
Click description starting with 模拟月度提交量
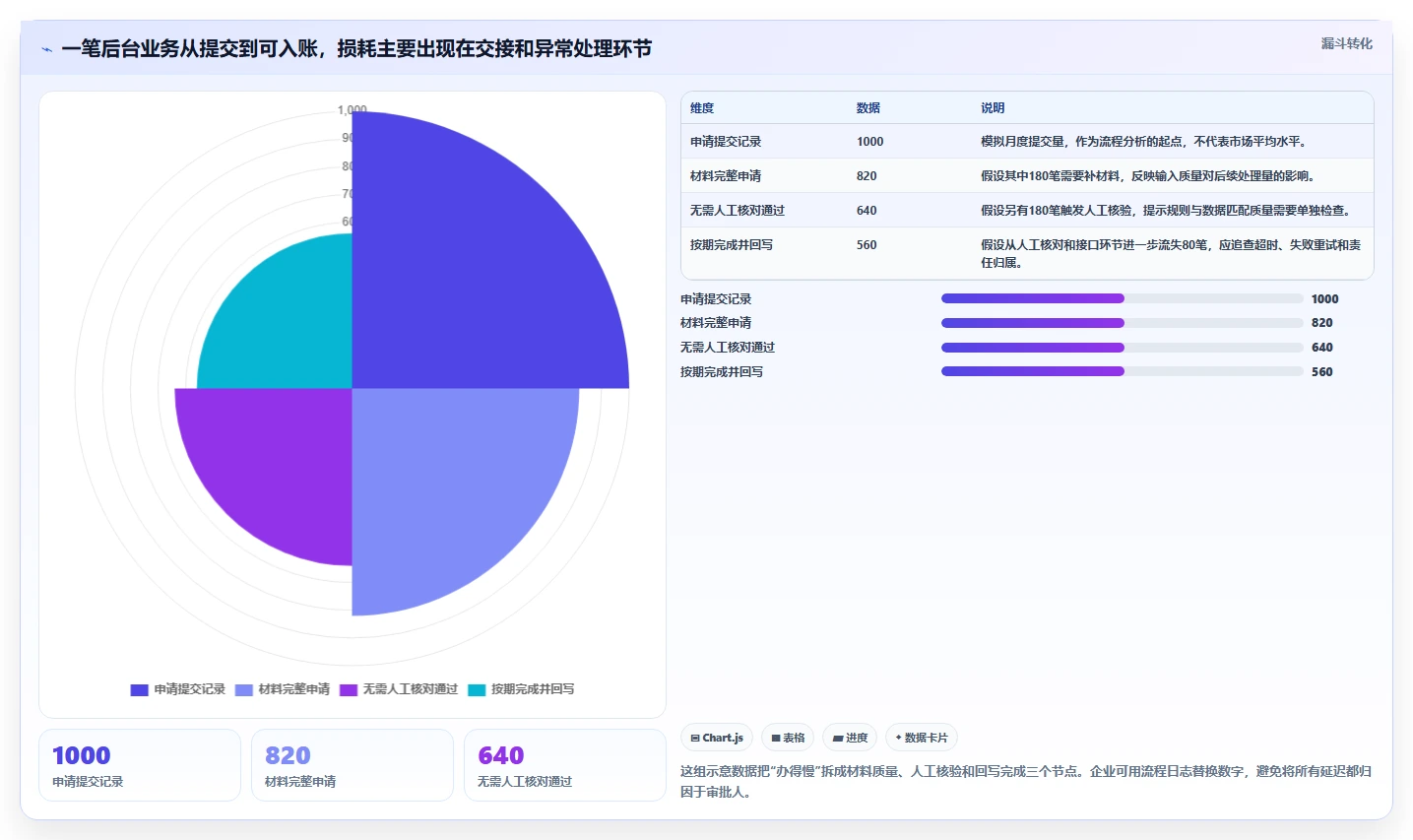tap(1145, 142)
